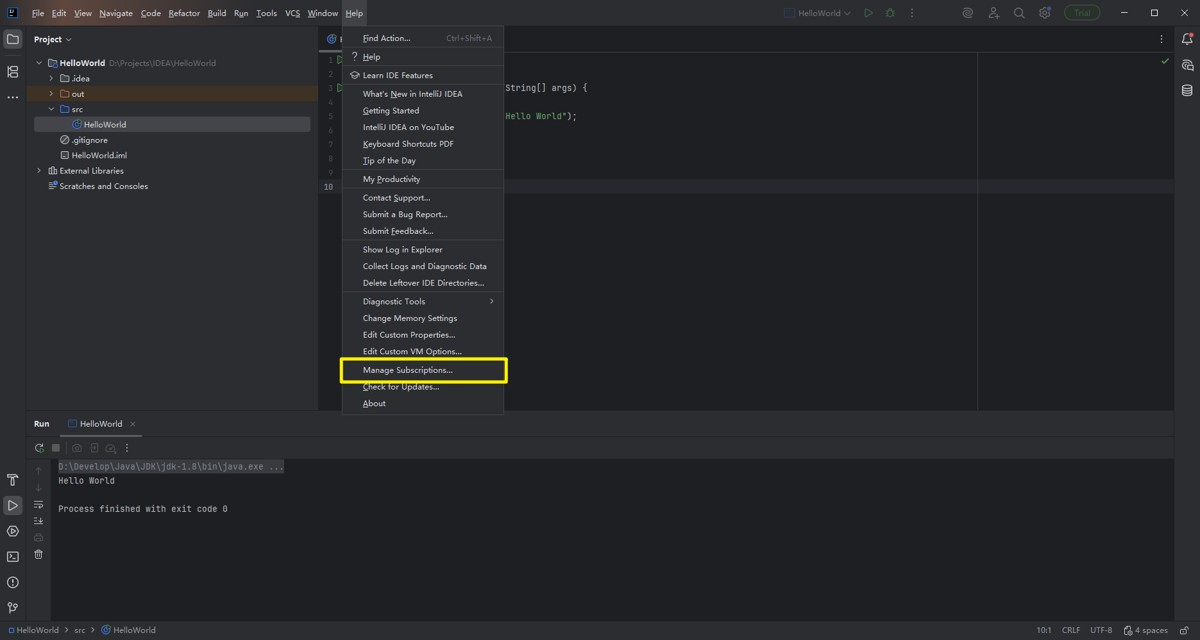Close the HelloWorld run tab

pos(133,424)
